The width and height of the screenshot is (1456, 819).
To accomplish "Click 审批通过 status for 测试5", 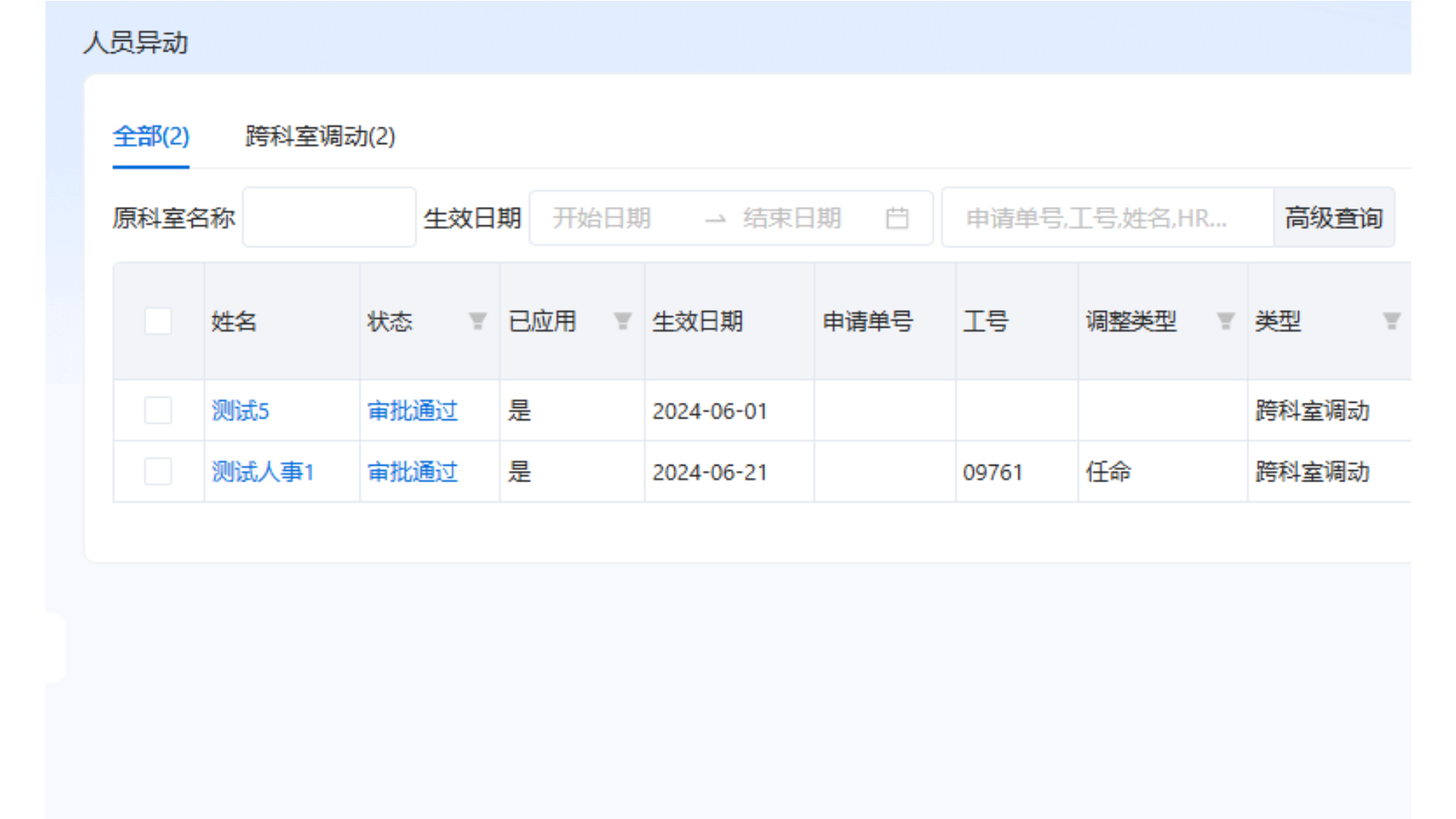I will click(x=413, y=411).
